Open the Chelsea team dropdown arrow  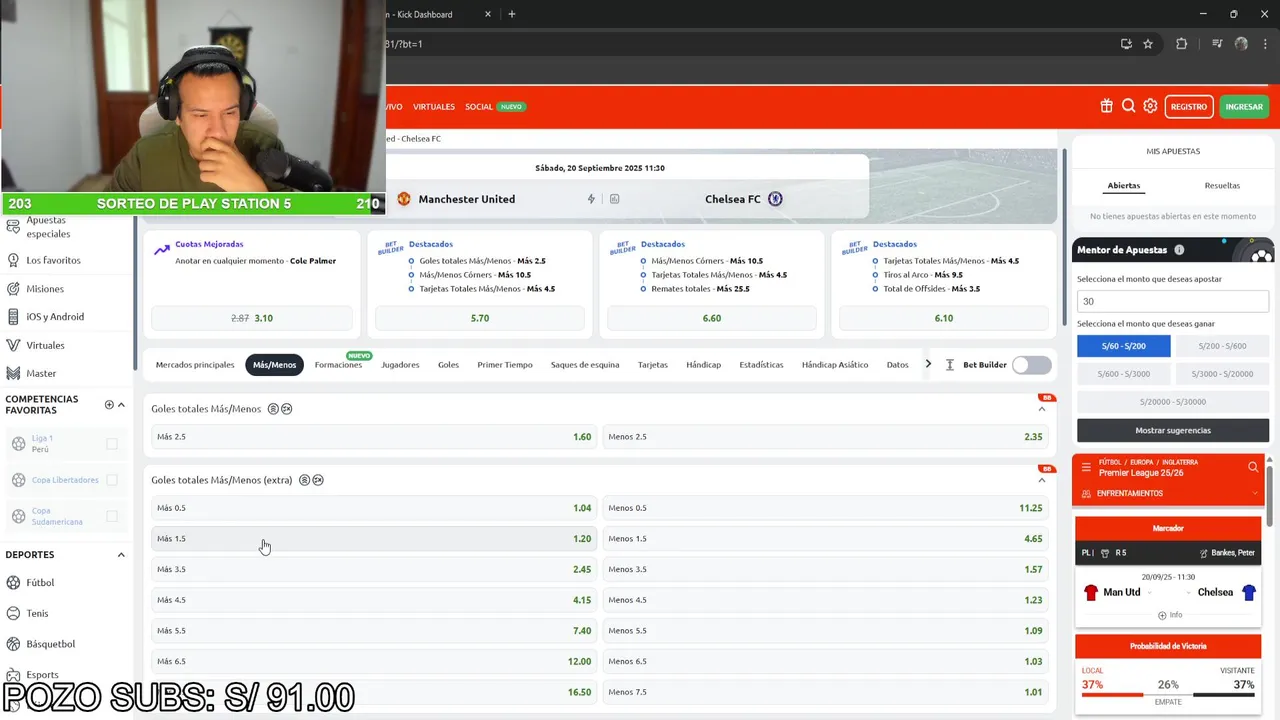pos(1191,593)
